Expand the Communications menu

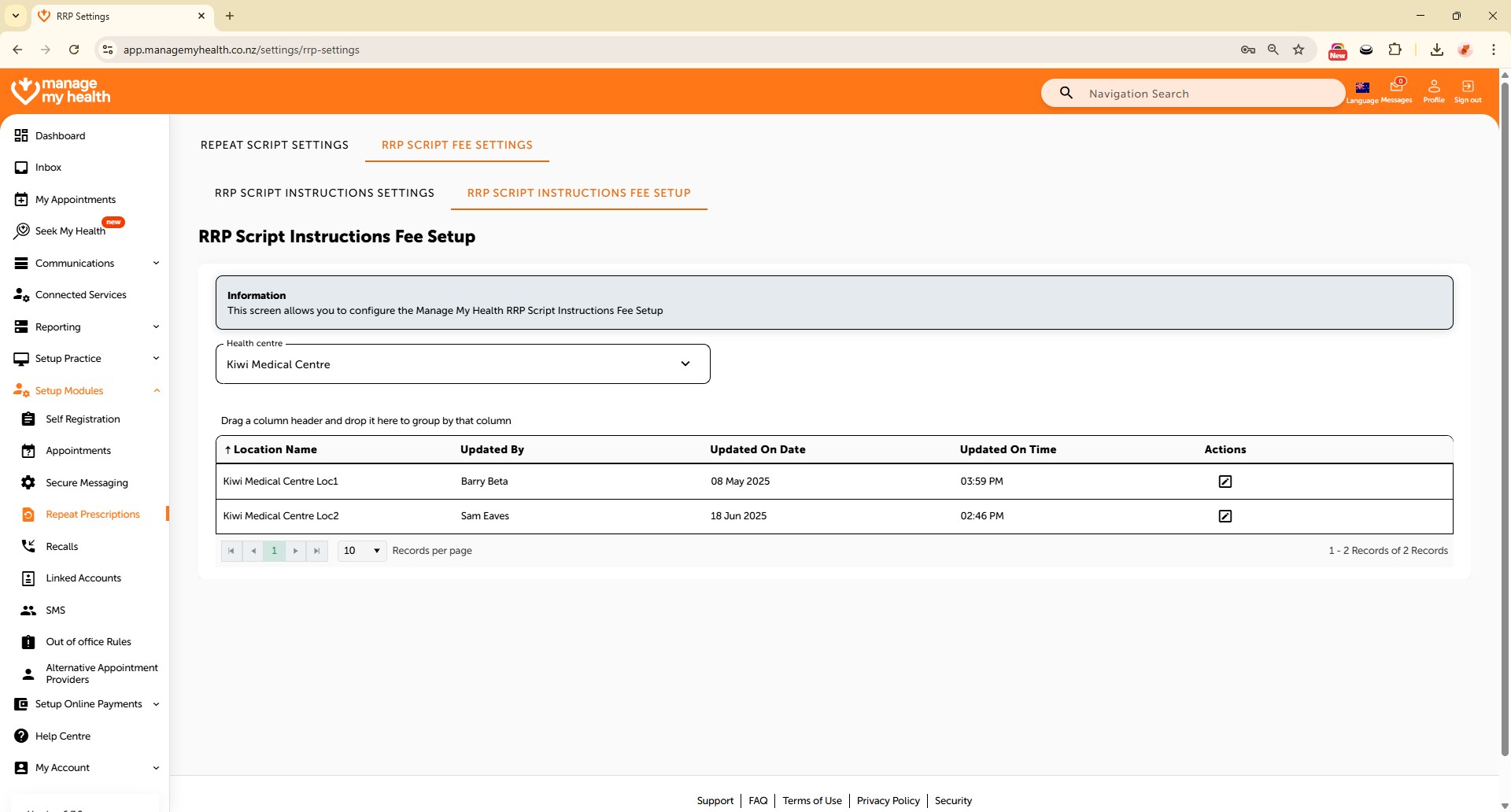(x=87, y=264)
